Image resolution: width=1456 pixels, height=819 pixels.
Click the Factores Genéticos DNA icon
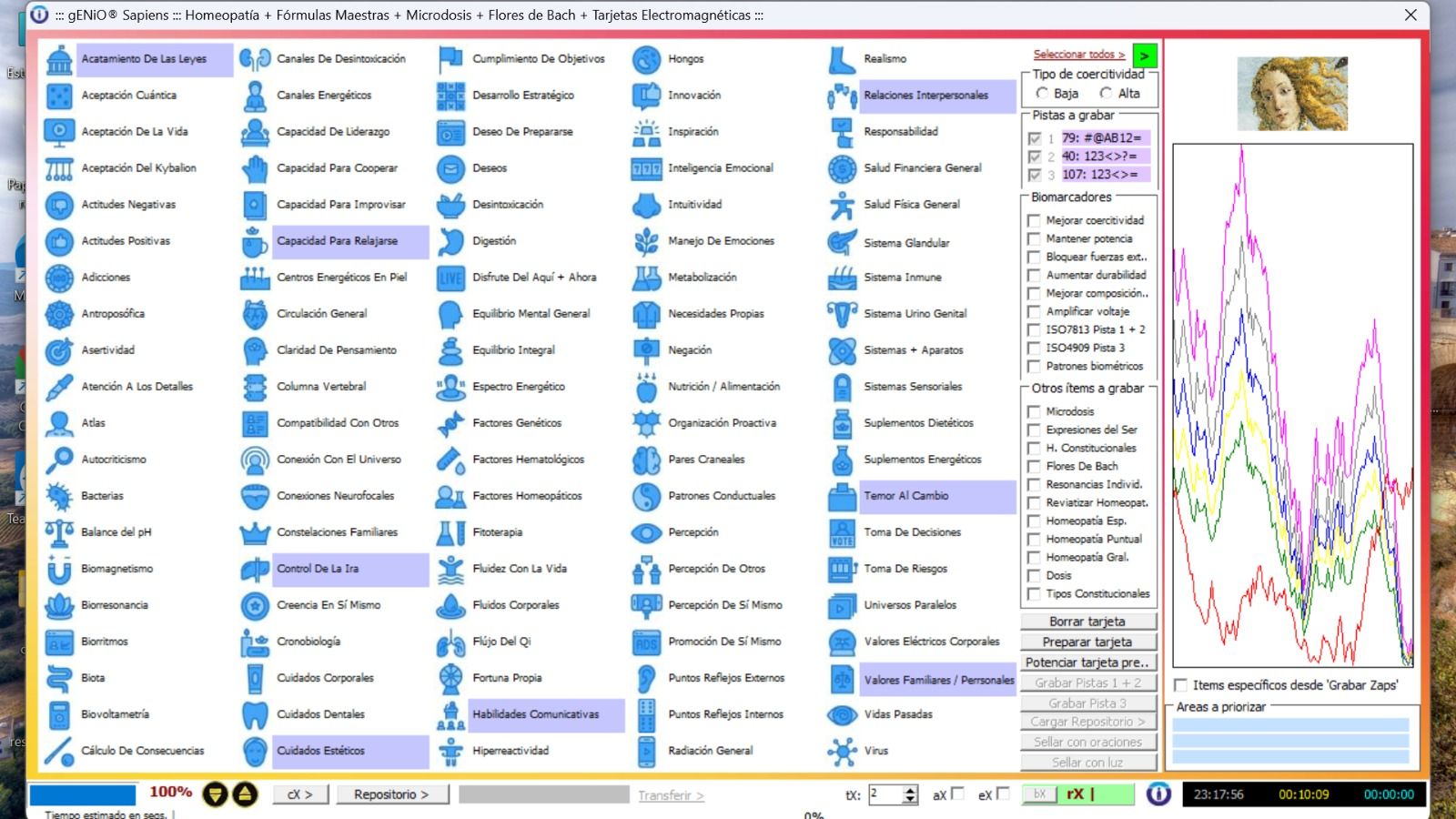(x=450, y=423)
